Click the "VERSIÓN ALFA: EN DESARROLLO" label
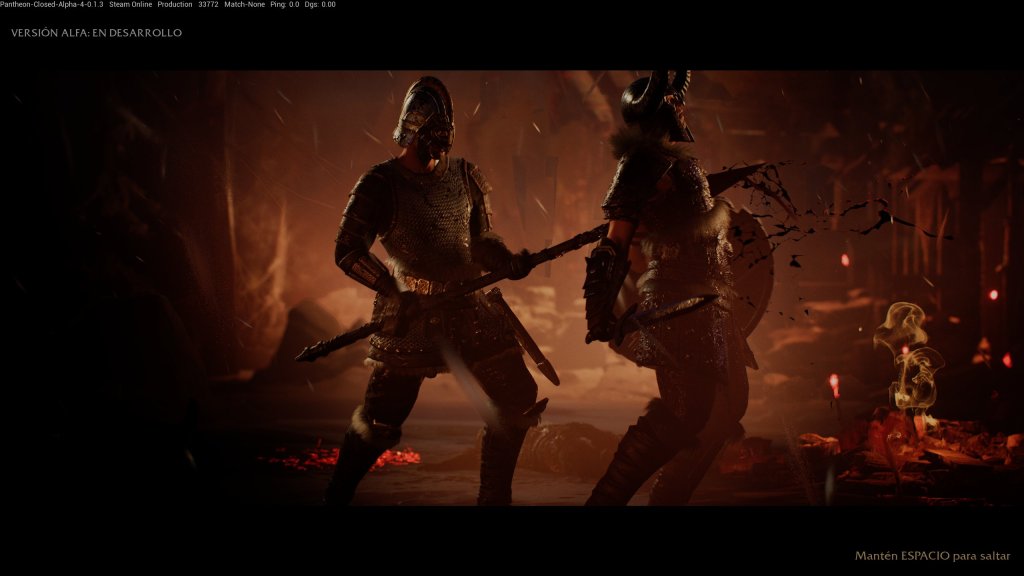 click(x=96, y=33)
